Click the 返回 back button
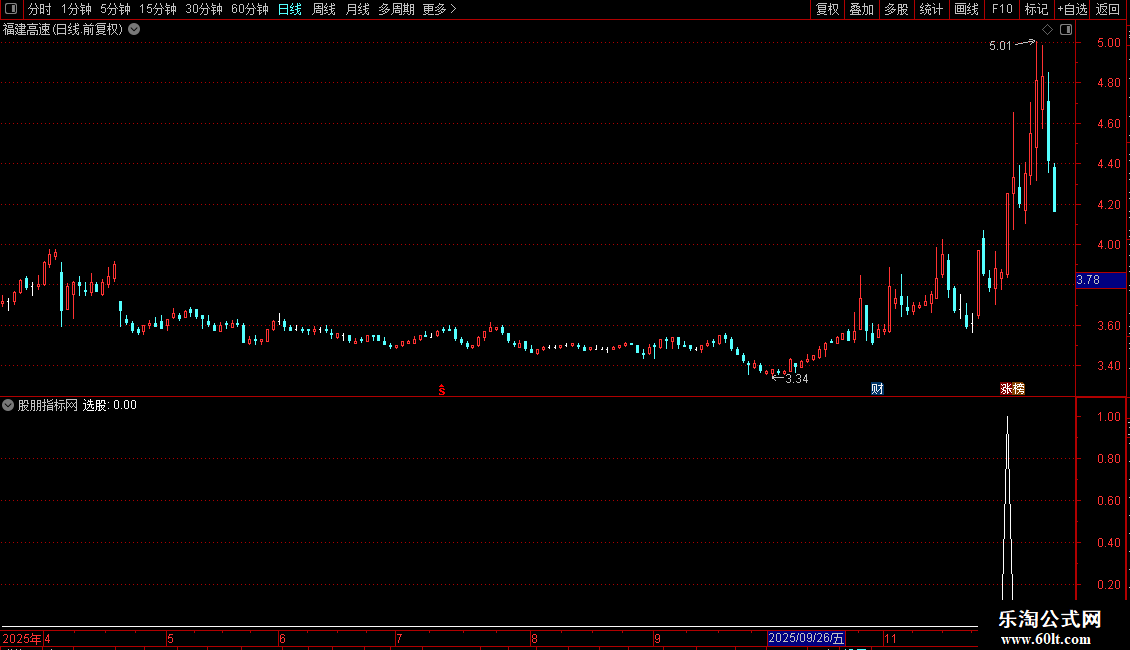This screenshot has height=650, width=1130. pos(1108,9)
